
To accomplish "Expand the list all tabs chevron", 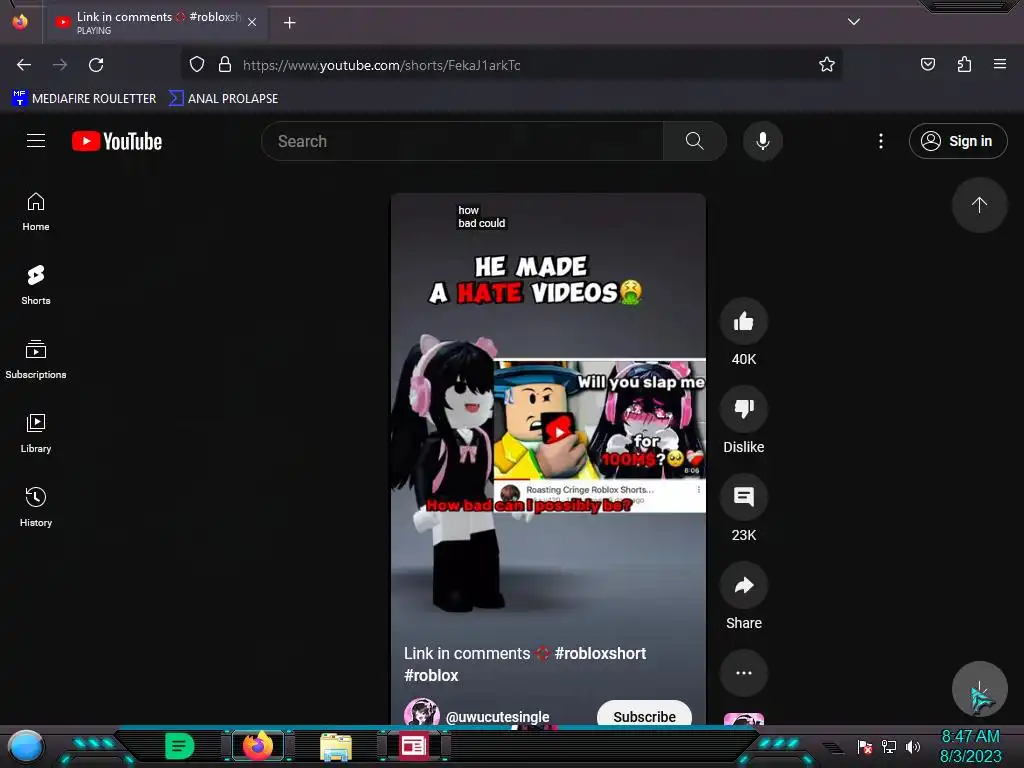I will pos(854,22).
